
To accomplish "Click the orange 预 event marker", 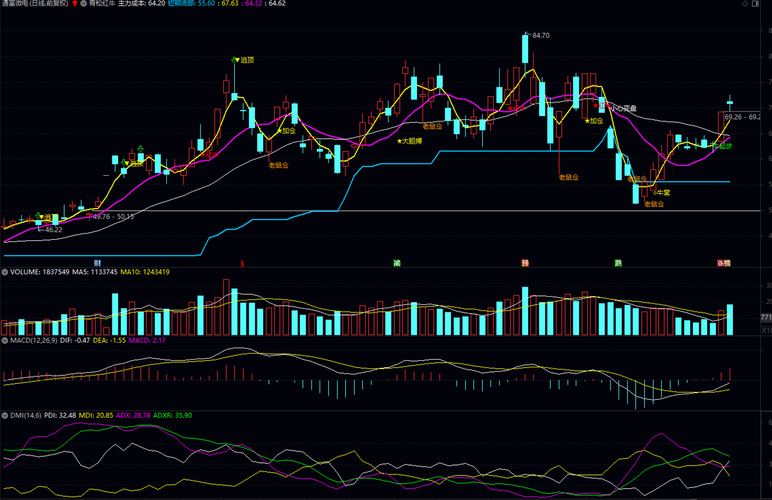I will pos(525,263).
